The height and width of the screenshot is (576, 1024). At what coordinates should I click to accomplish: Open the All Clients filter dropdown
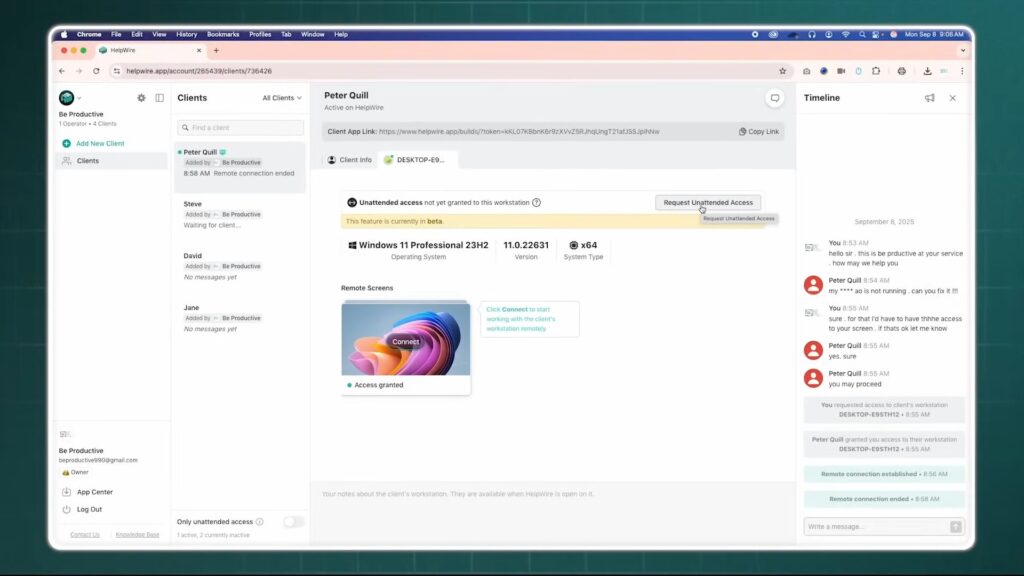pyautogui.click(x=282, y=98)
